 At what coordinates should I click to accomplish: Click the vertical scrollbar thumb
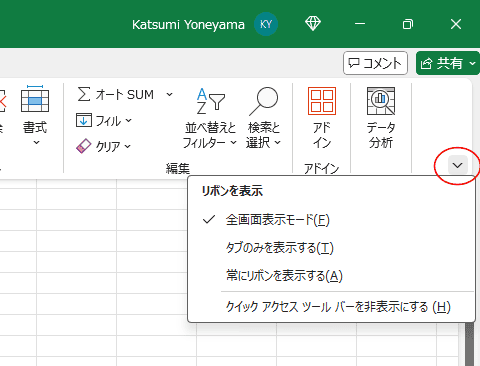coord(469,344)
